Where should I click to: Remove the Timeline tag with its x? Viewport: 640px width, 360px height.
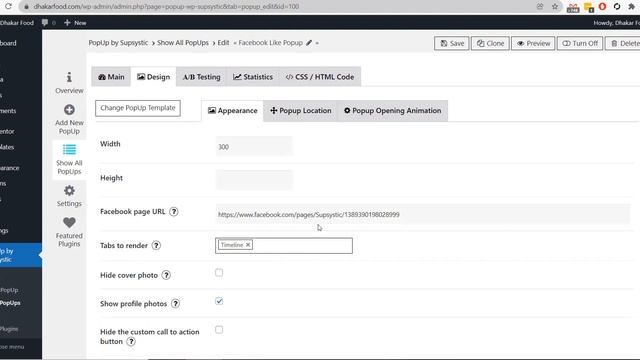[248, 245]
